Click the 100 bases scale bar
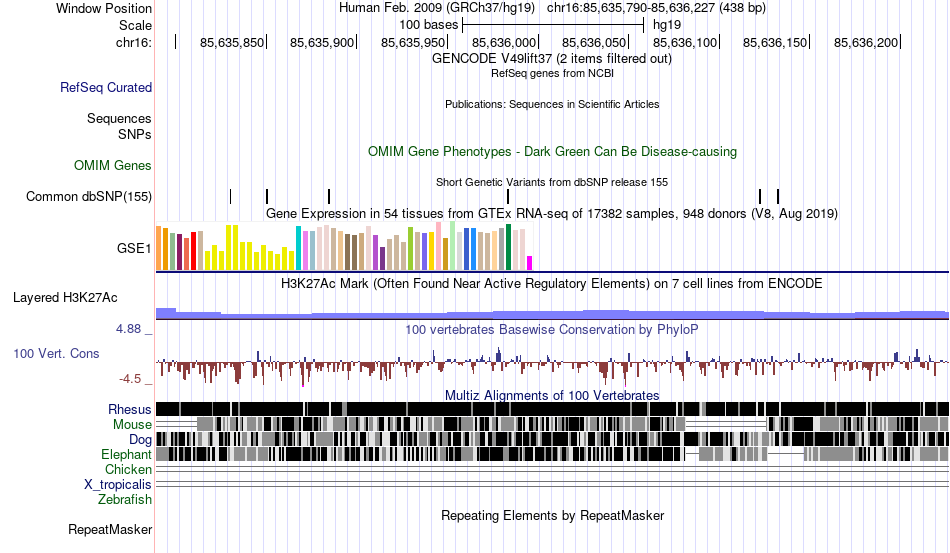Viewport: 950px width, 553px height. click(553, 25)
